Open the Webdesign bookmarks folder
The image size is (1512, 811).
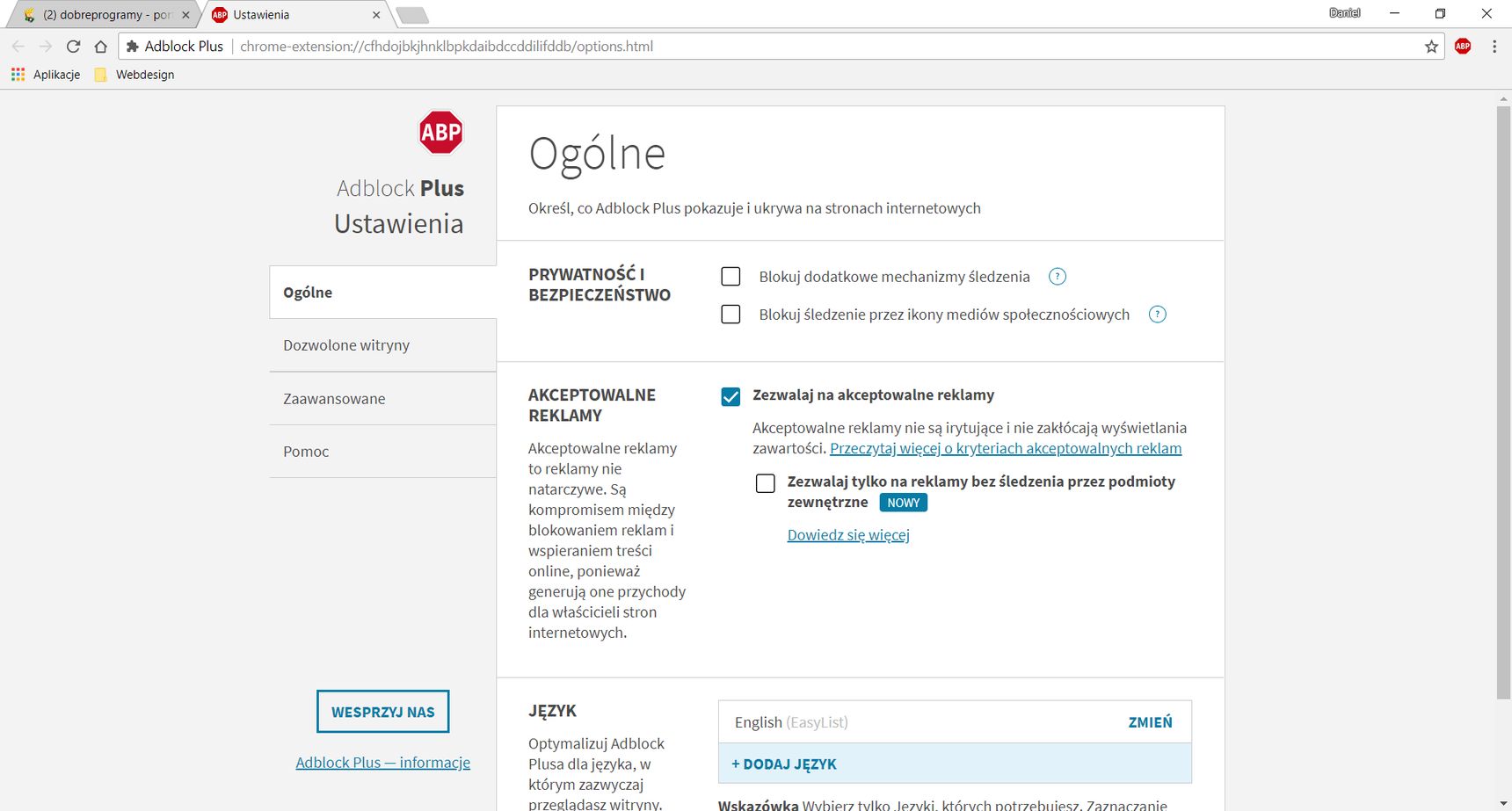(134, 75)
